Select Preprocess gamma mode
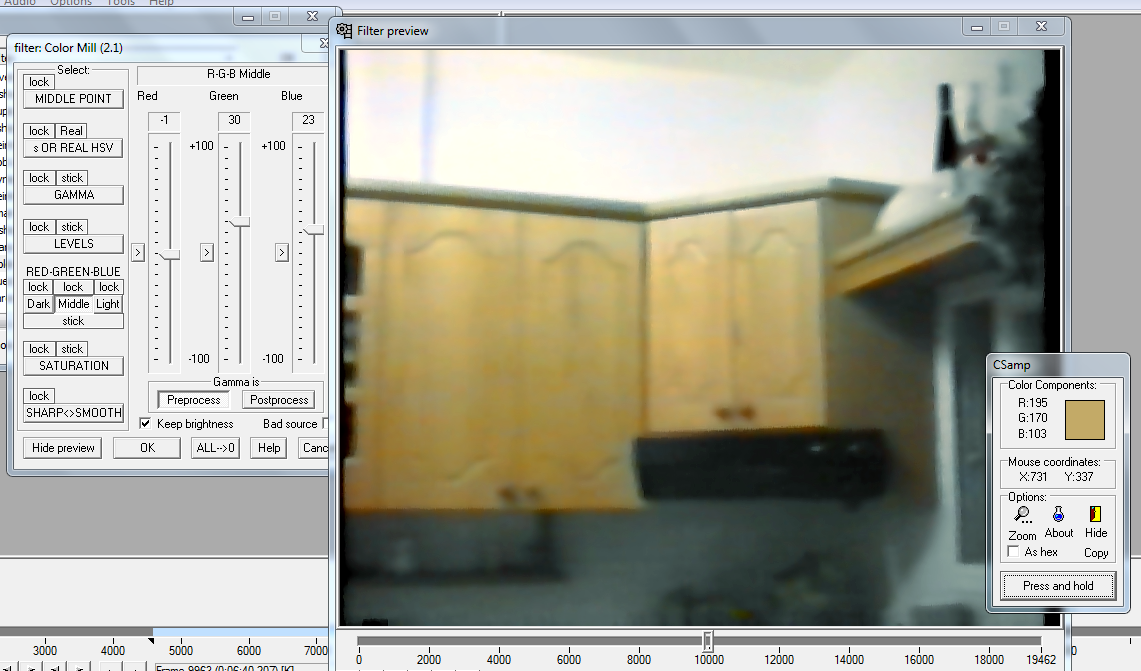This screenshot has height=671, width=1141. pyautogui.click(x=194, y=400)
